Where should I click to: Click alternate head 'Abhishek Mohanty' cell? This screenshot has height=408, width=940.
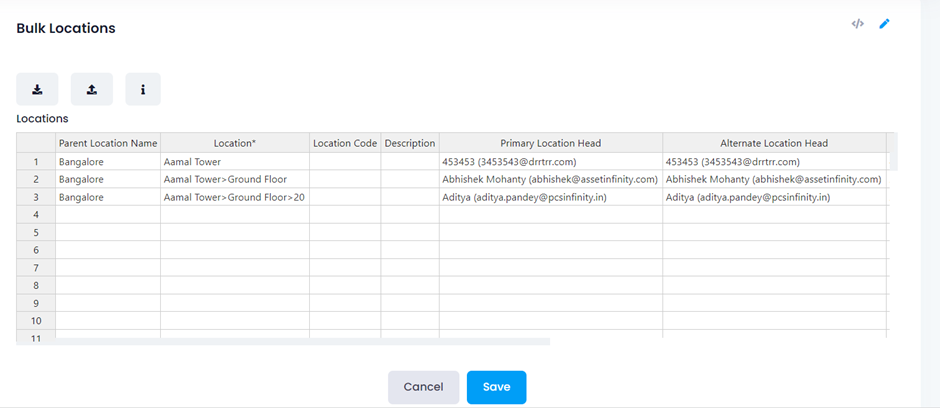pos(774,179)
